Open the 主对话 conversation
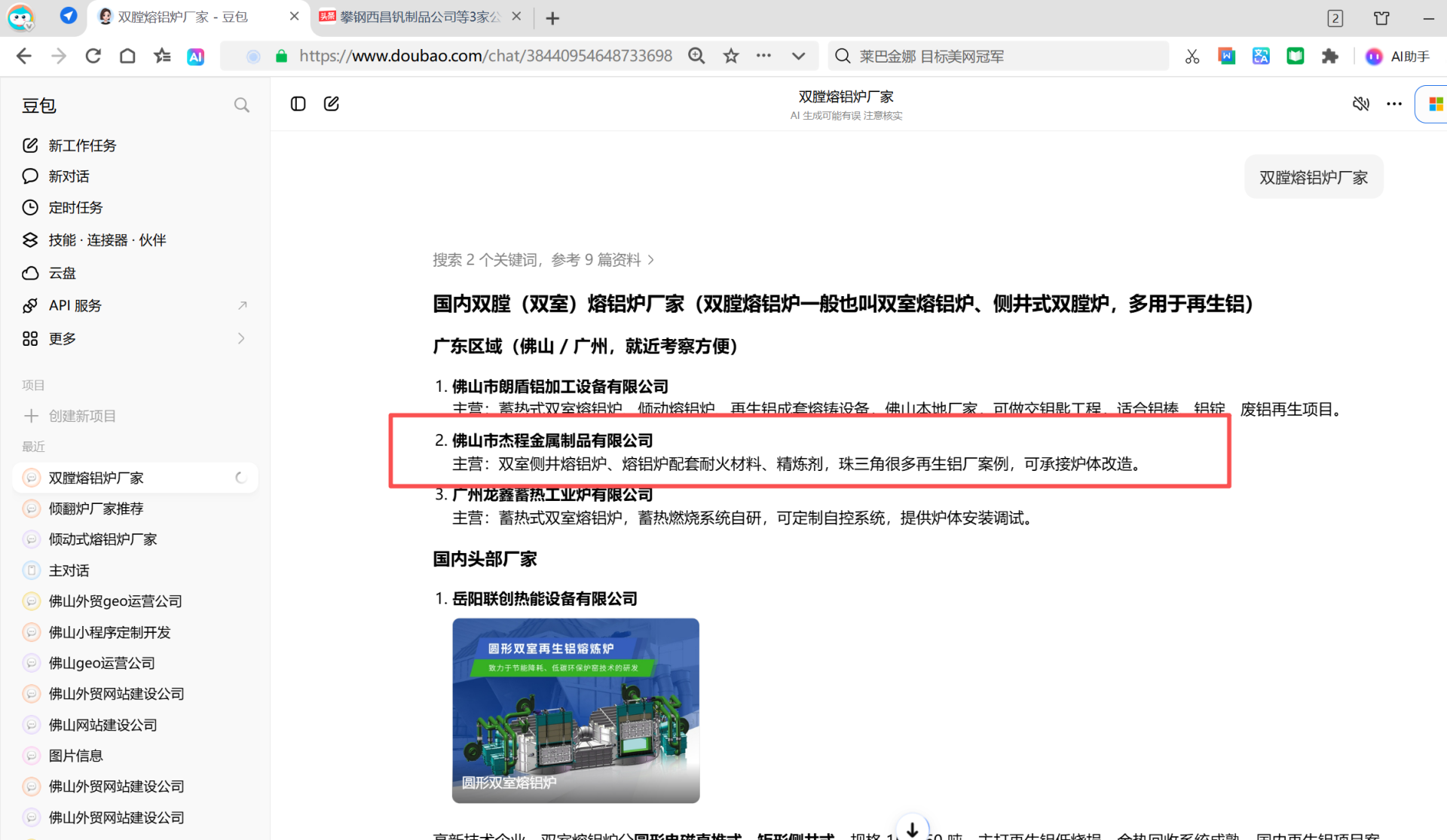1447x840 pixels. pyautogui.click(x=136, y=570)
